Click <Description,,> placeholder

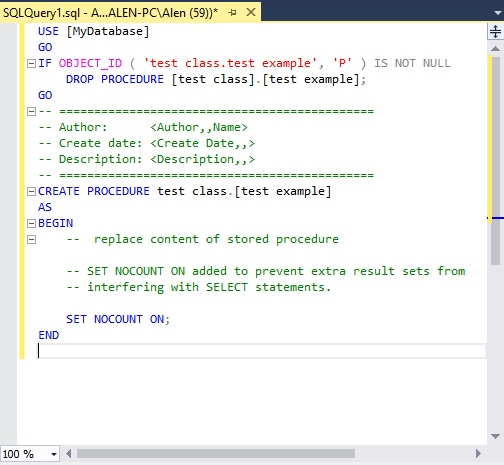[202, 159]
